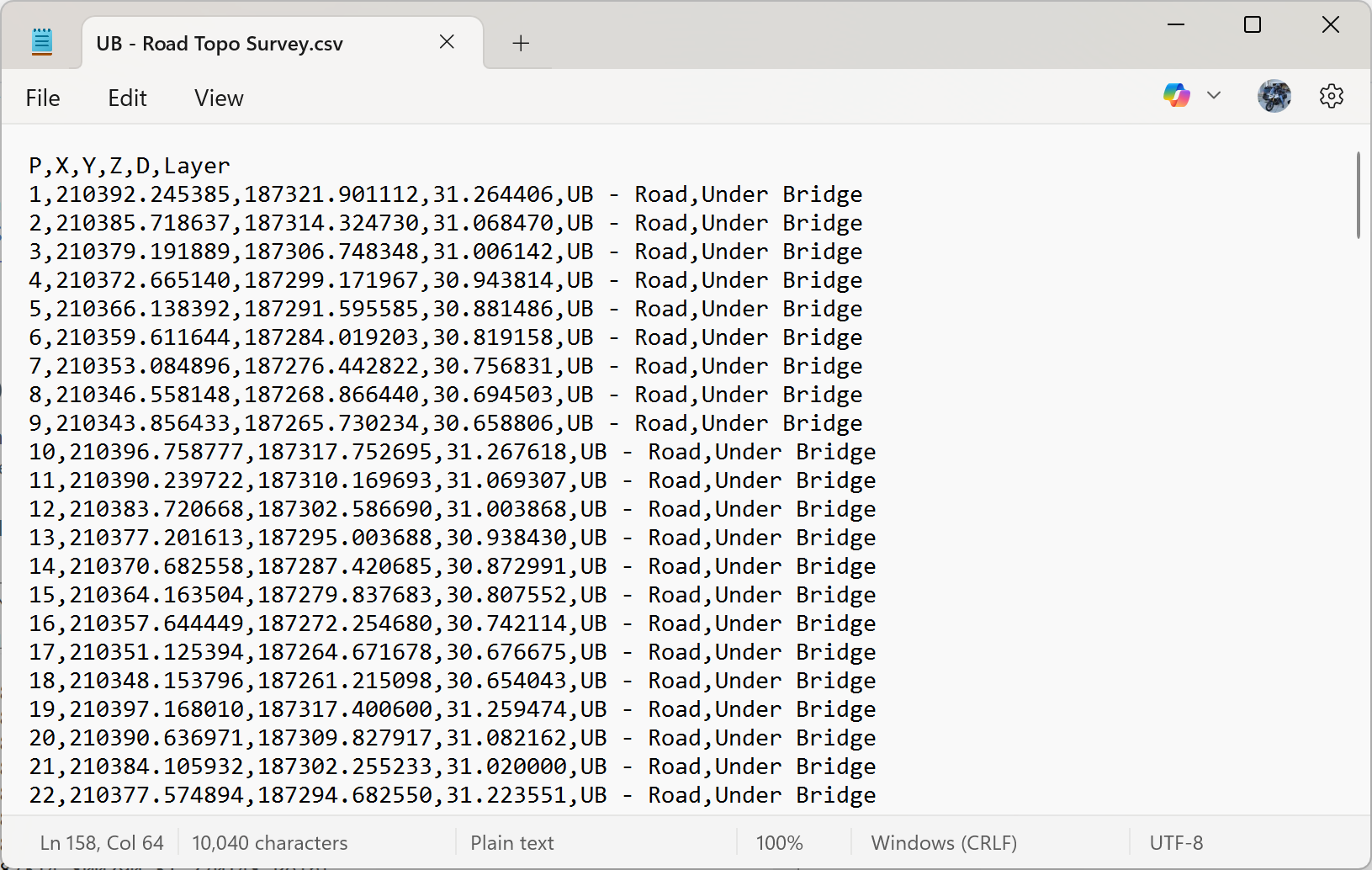The image size is (1372, 870).
Task: Close the Road Topo Survey.csv tab
Action: [x=447, y=42]
